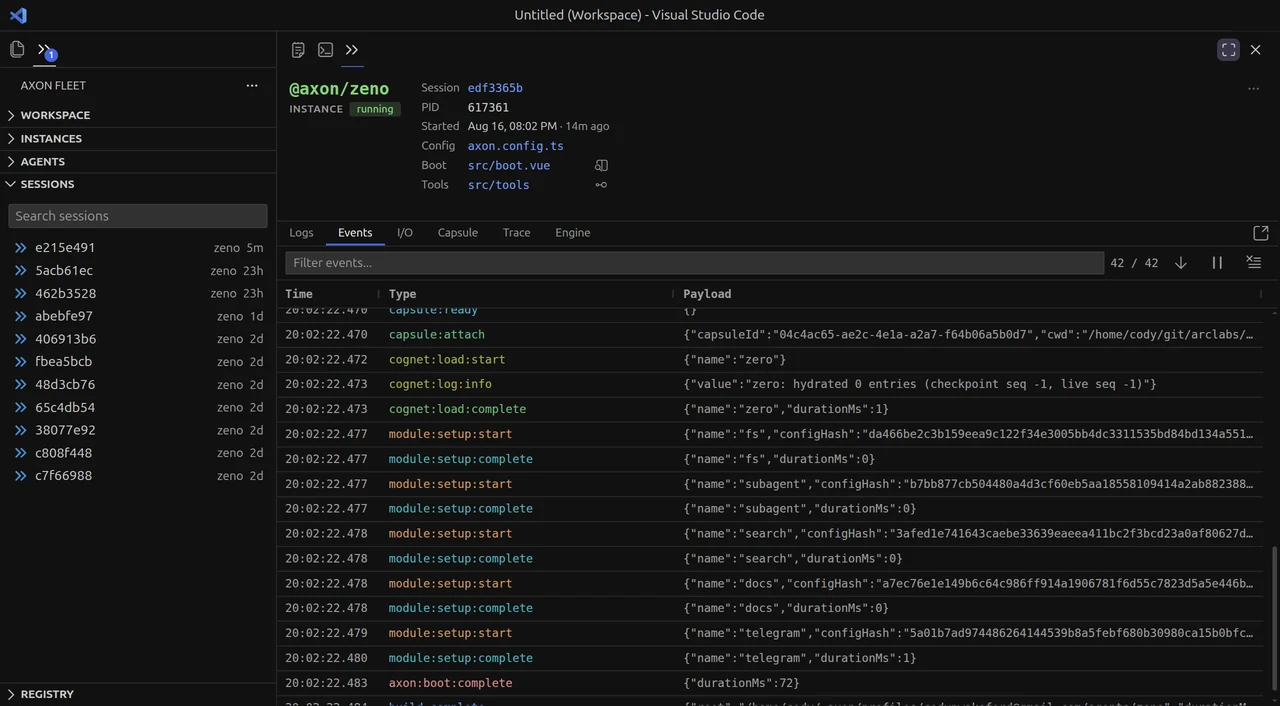
Task: Click session icon beside 406913b6
Action: tap(20, 339)
